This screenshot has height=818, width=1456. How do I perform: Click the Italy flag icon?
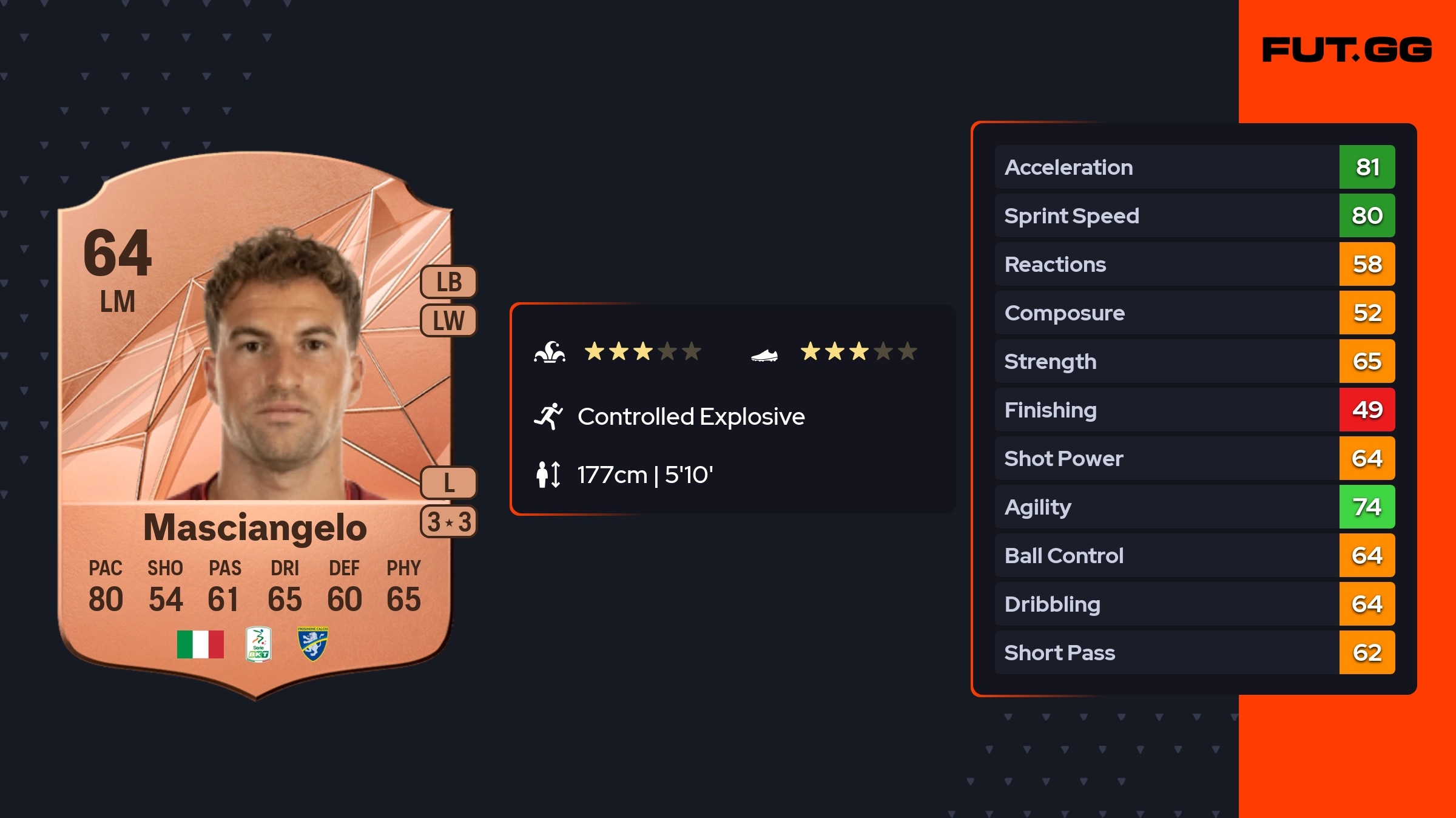(200, 644)
